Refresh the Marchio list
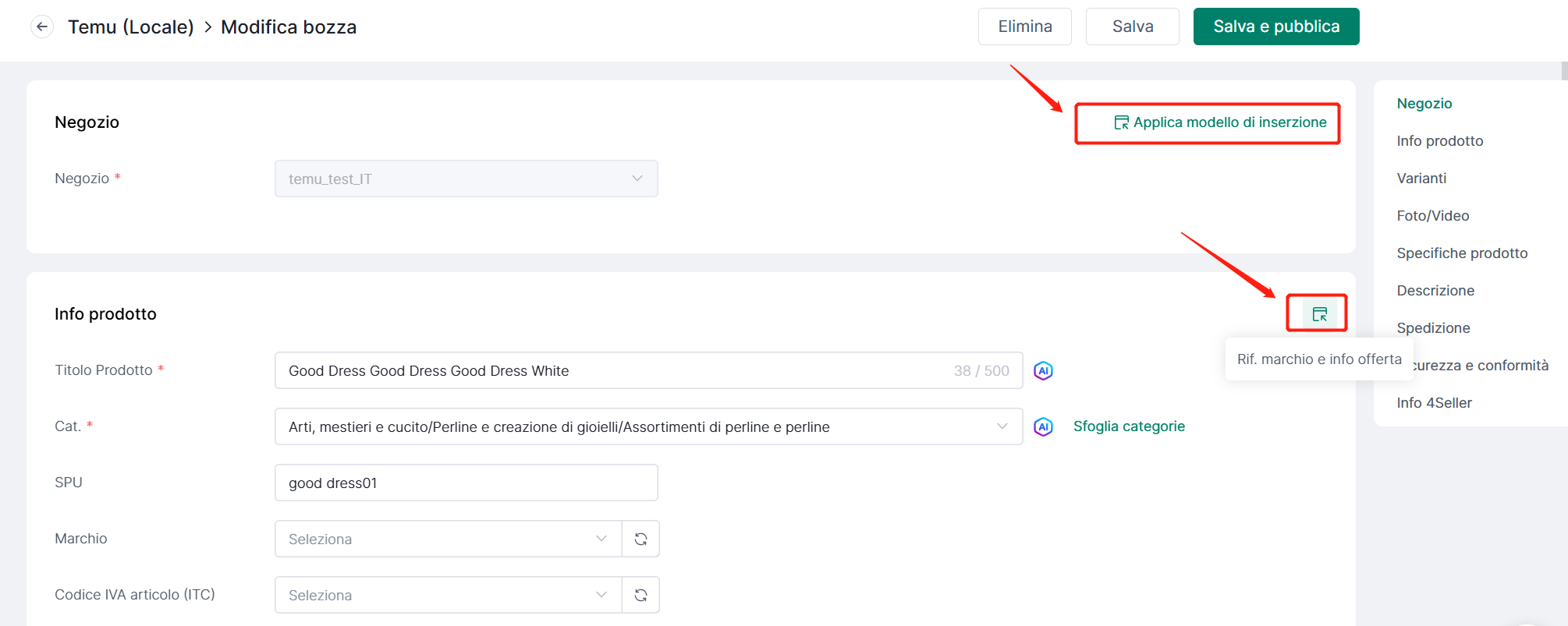Screen dimensions: 1568x626 640,539
